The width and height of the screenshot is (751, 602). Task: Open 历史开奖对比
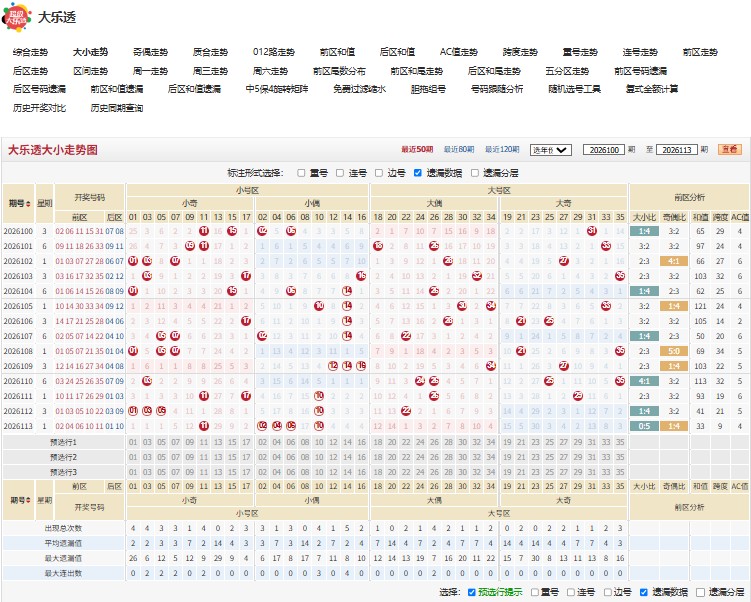[x=39, y=108]
